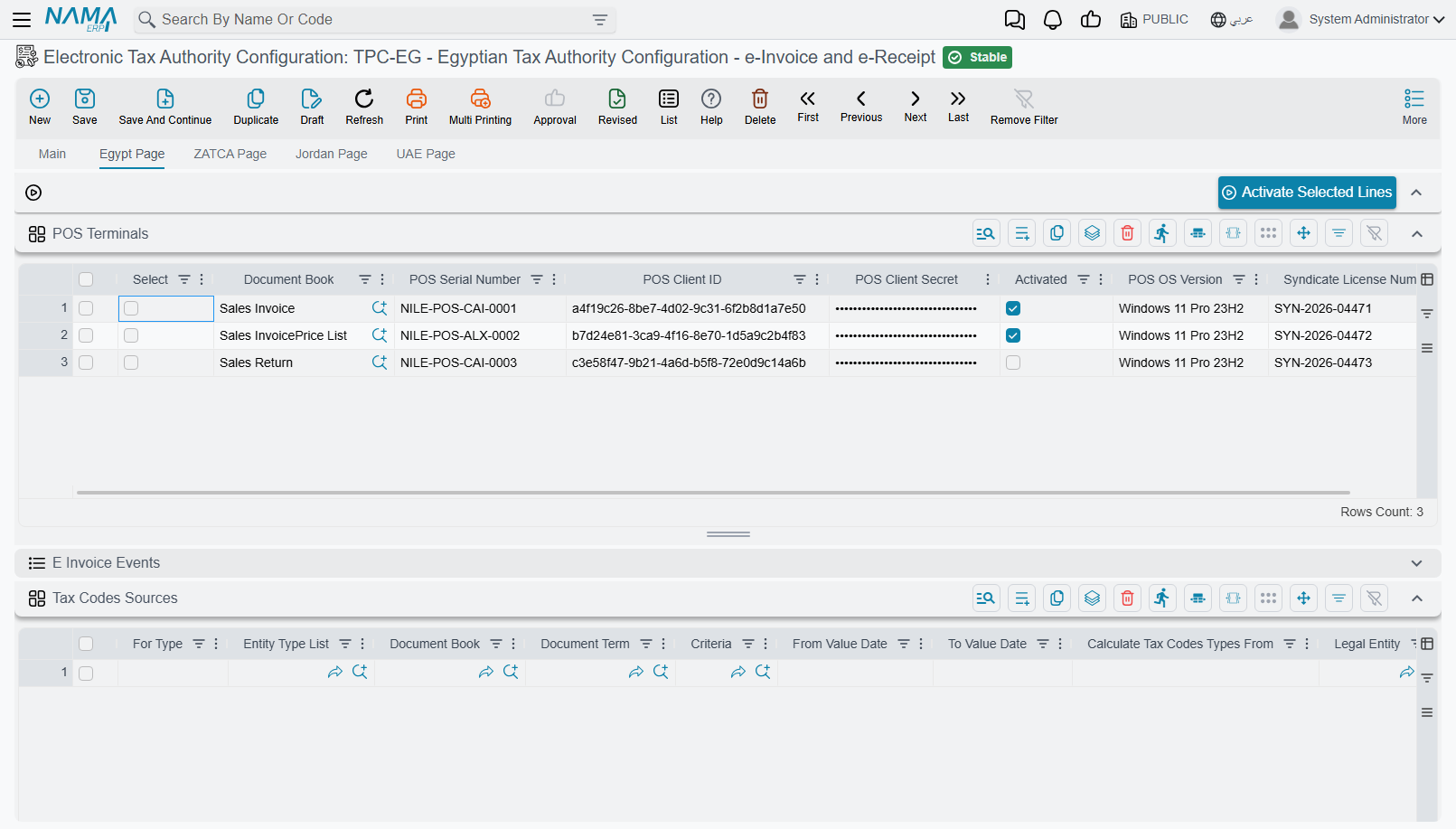Delete the current record
Viewport: 1456px width, 829px height.
click(x=760, y=107)
